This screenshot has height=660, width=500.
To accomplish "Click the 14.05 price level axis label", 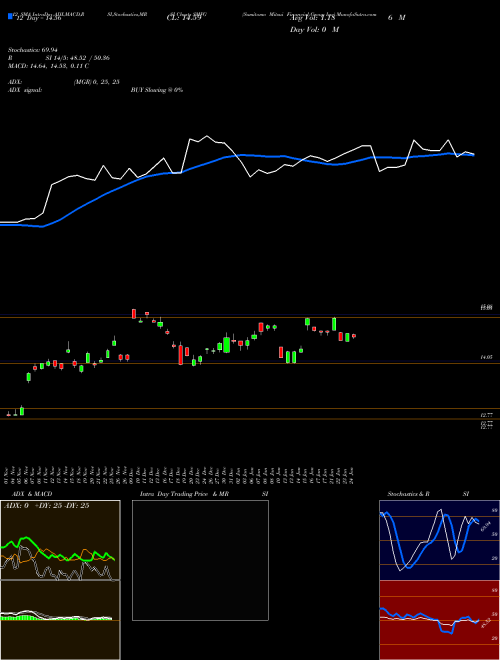I will 487,357.
